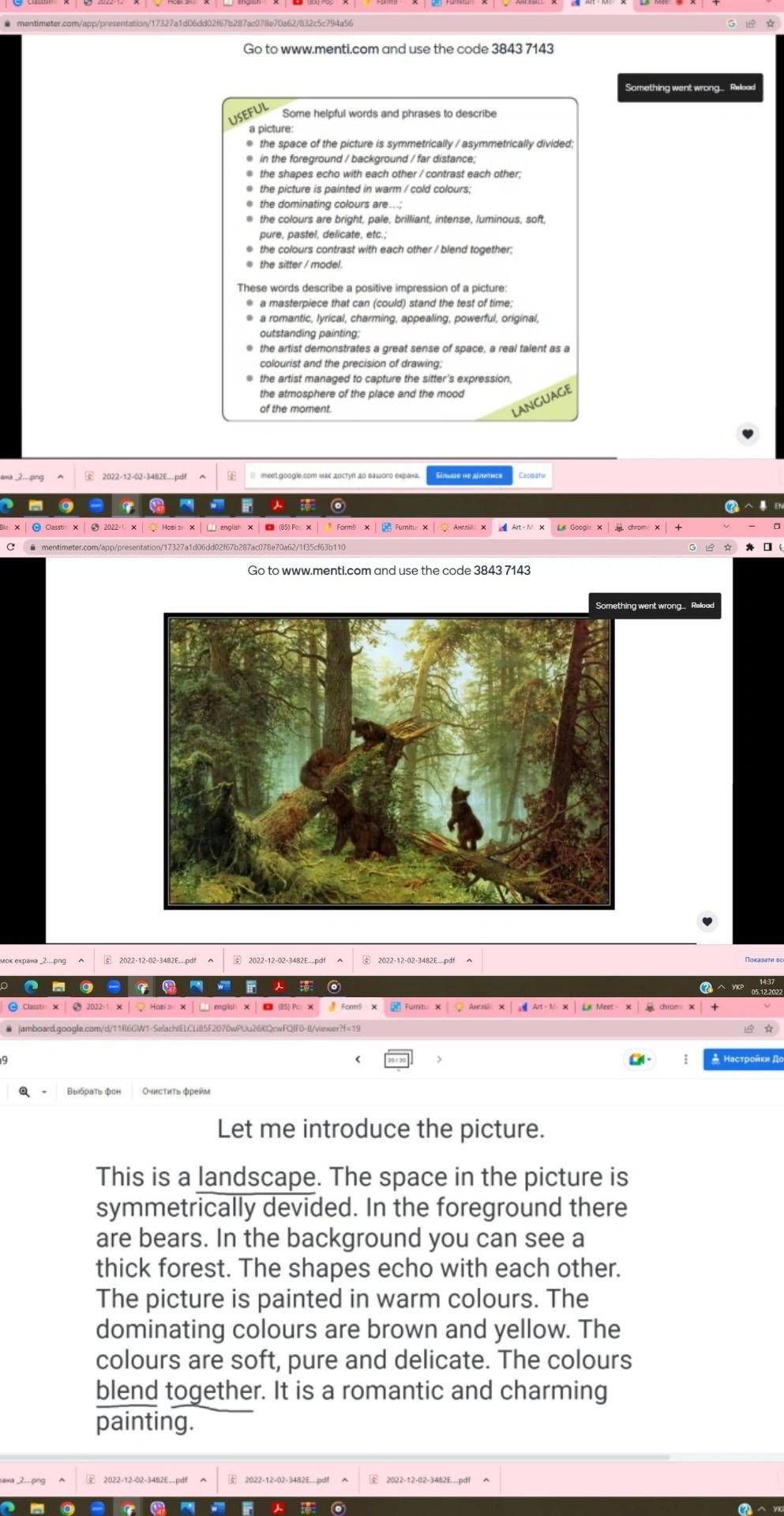
Task: Open Extensions puzzle icon in bear painting browser
Action: point(749,546)
